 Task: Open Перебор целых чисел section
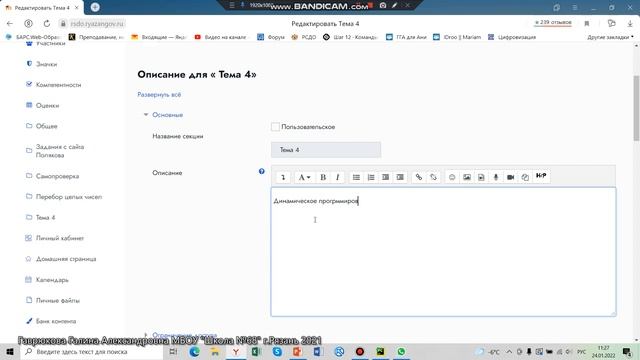point(69,197)
